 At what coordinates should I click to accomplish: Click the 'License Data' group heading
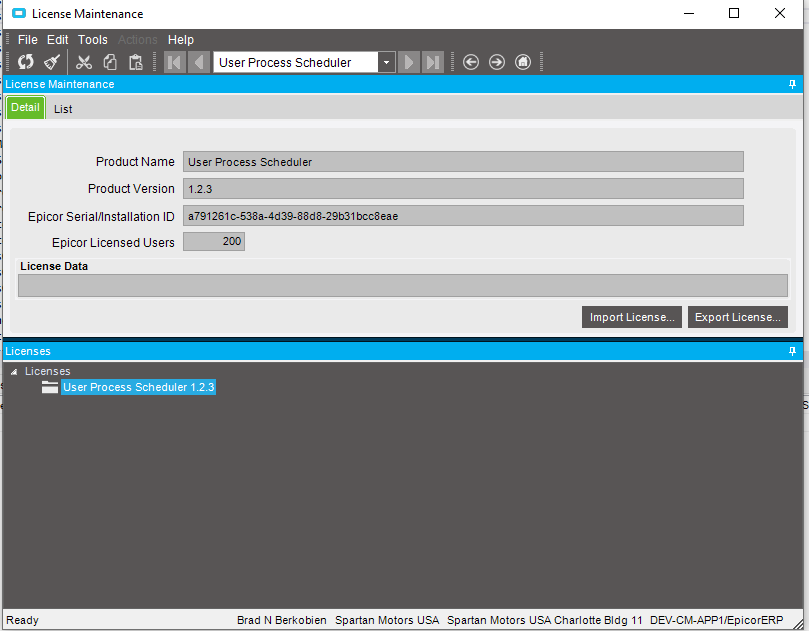[x=54, y=266]
